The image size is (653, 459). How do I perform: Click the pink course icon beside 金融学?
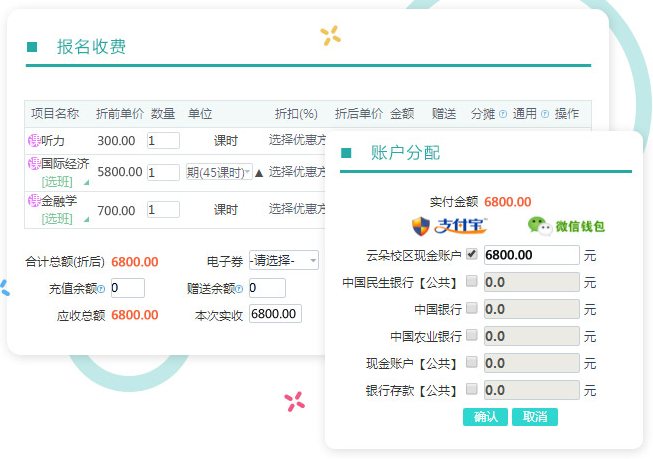tap(34, 201)
